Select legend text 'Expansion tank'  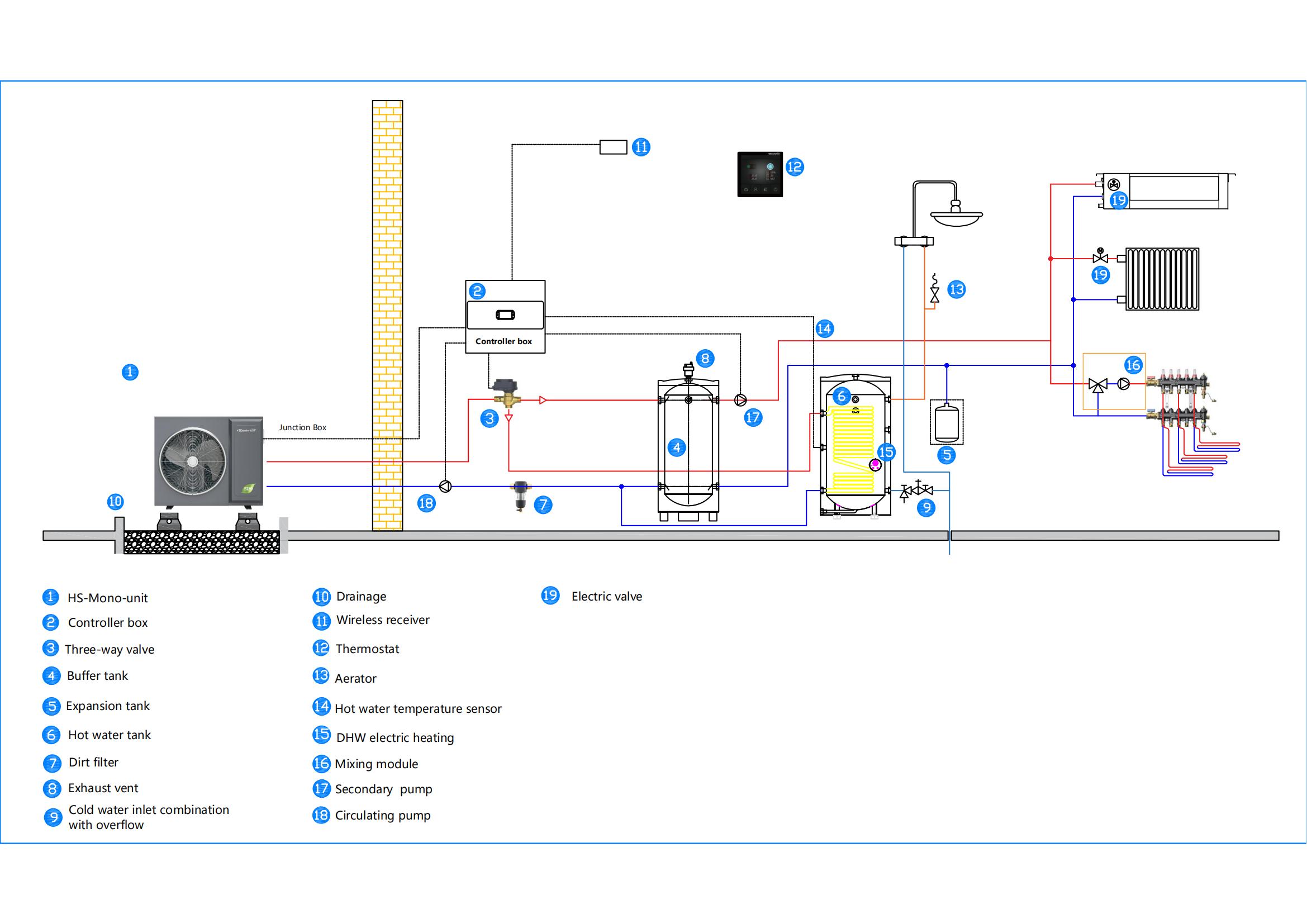(x=108, y=706)
